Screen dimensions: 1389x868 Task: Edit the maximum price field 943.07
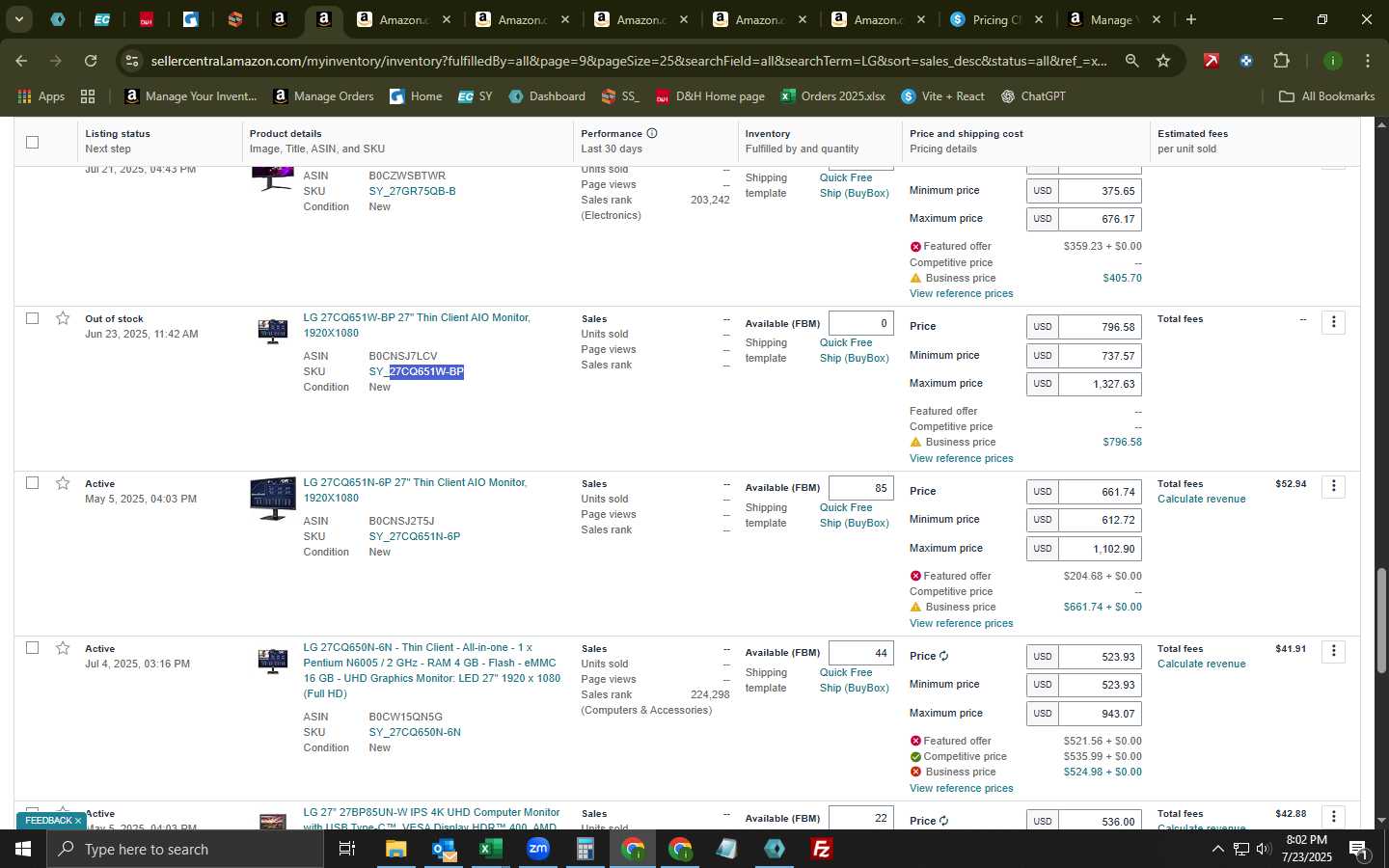(x=1099, y=714)
